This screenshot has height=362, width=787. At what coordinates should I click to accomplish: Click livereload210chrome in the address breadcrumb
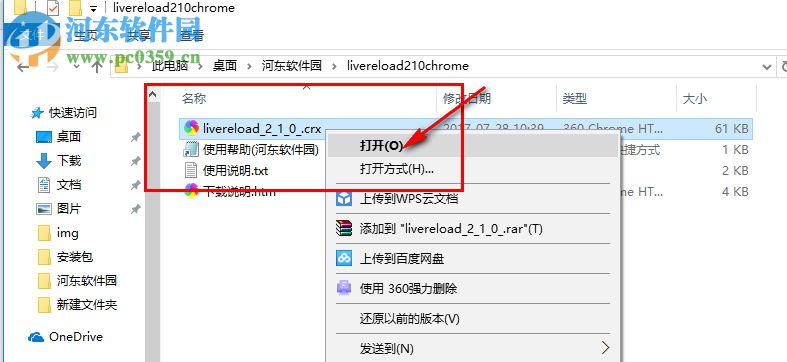click(408, 66)
